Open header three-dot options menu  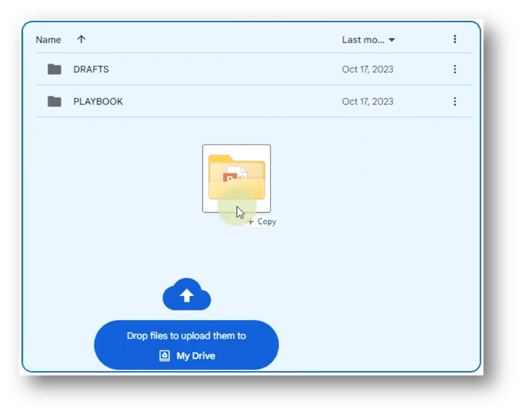[455, 39]
